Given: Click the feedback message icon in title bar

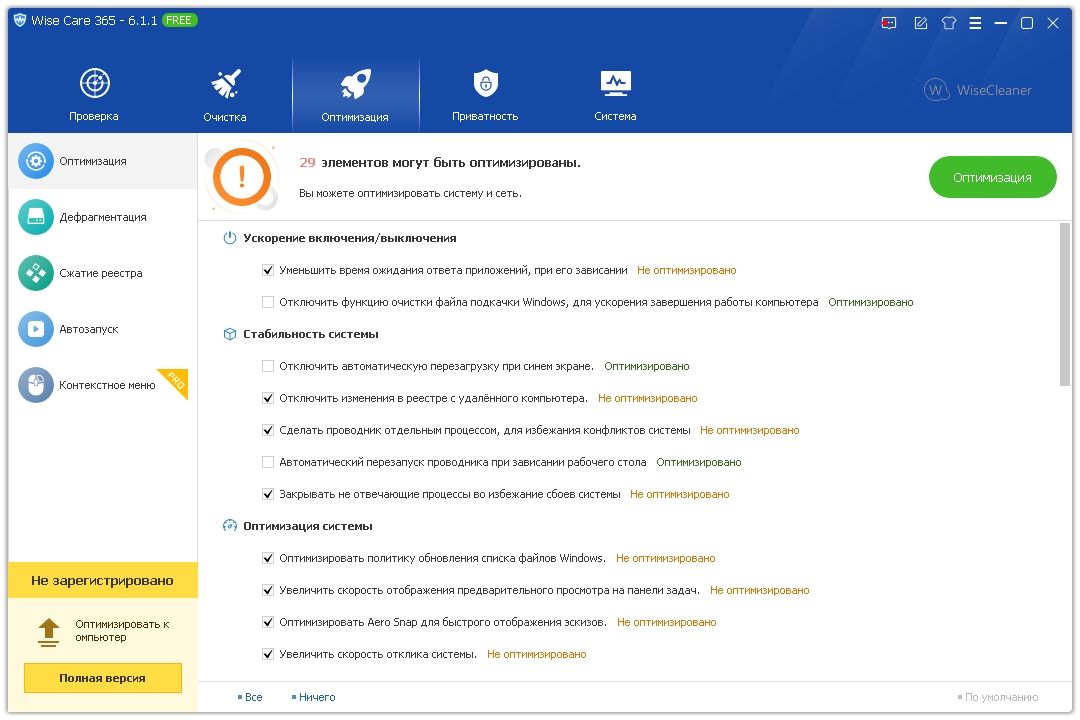Looking at the screenshot, I should click(x=889, y=23).
